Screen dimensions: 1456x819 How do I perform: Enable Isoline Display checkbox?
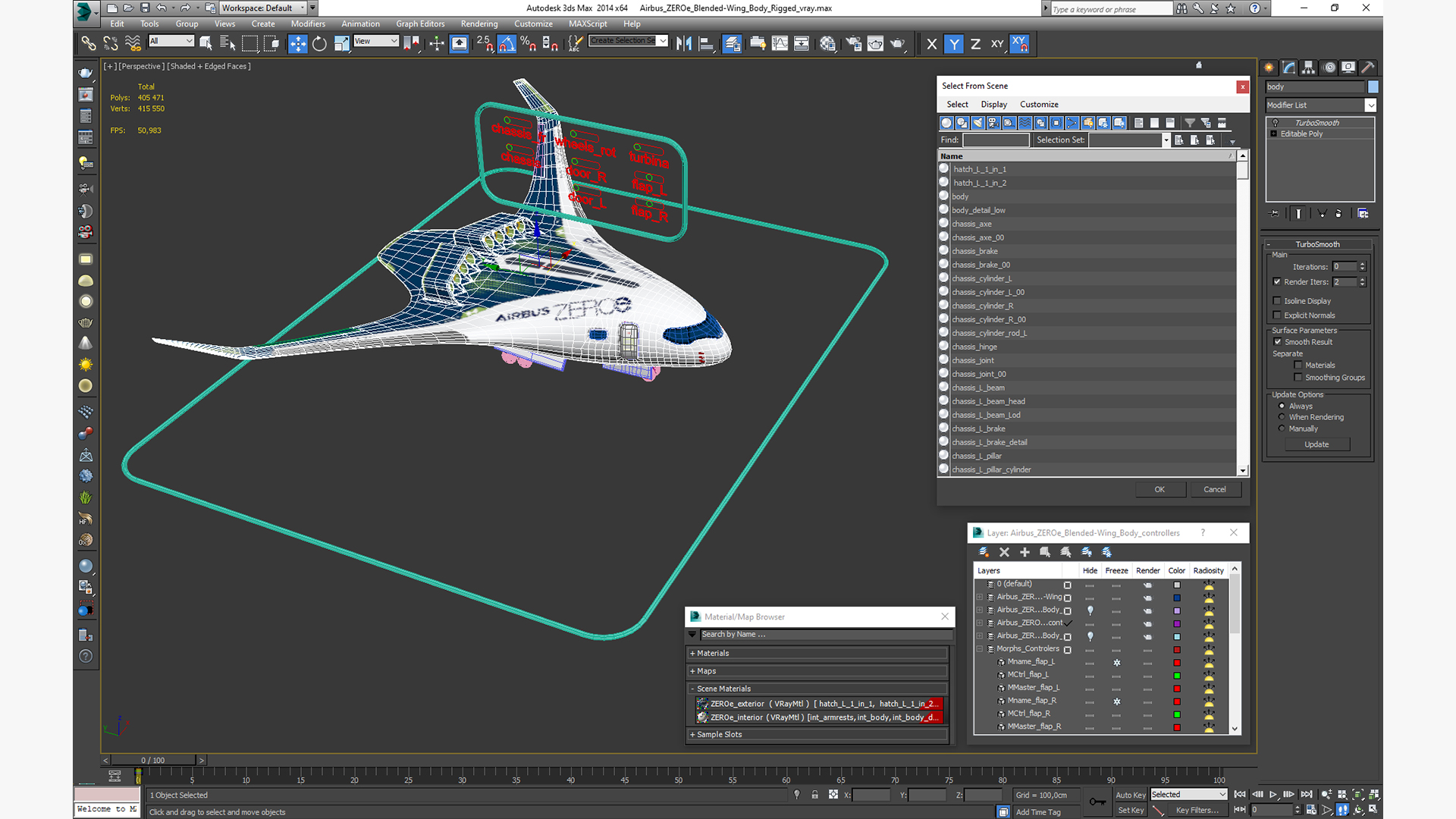click(x=1277, y=301)
